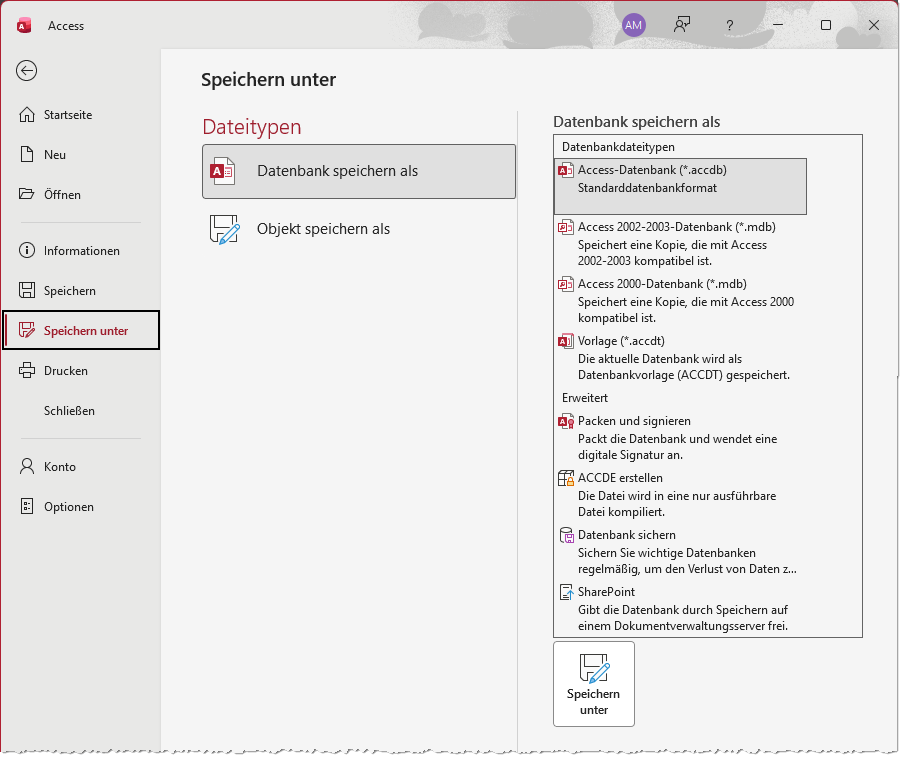
Task: Open Konto settings
Action: [81, 466]
